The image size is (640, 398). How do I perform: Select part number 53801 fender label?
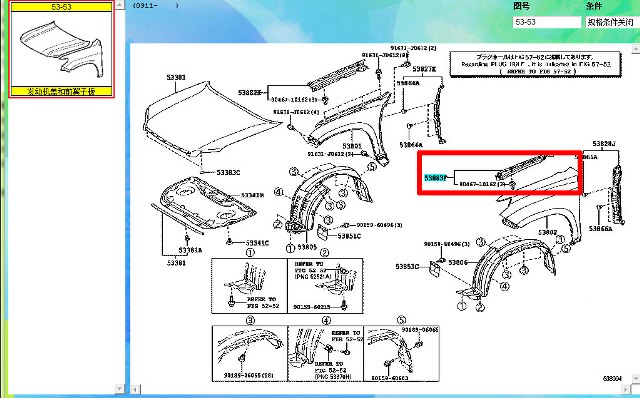click(352, 146)
